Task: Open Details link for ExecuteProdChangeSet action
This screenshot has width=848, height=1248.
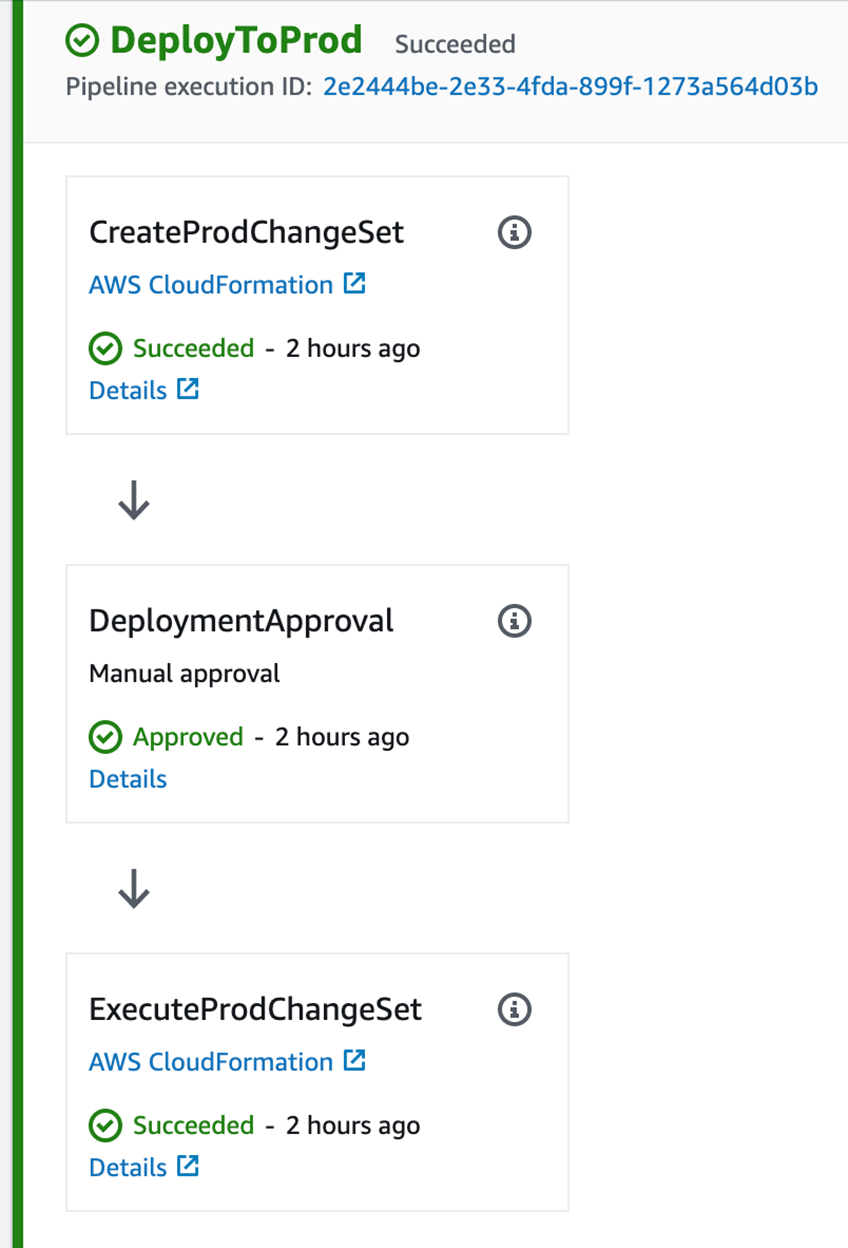Action: click(x=128, y=1167)
